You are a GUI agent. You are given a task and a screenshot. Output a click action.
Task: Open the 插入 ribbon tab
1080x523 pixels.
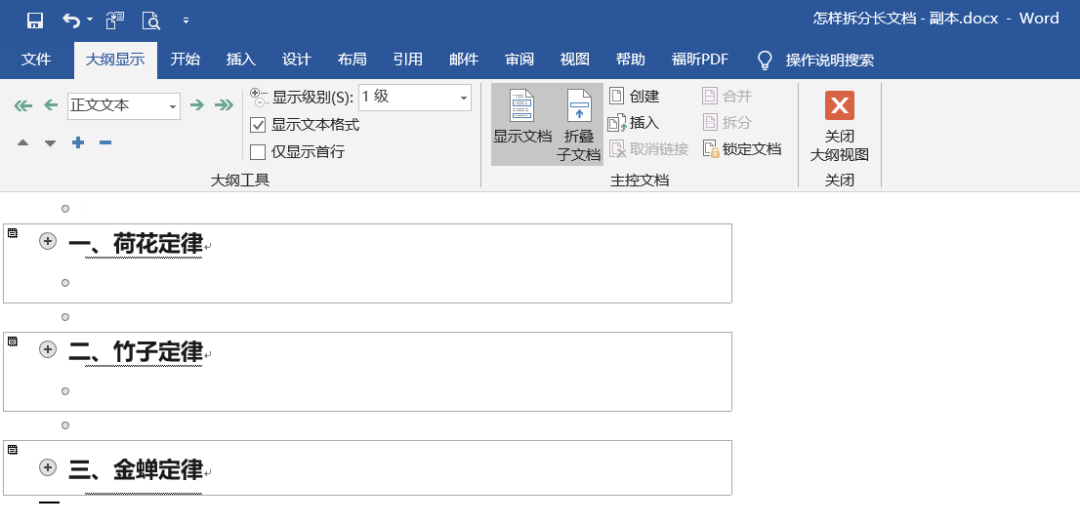point(241,60)
